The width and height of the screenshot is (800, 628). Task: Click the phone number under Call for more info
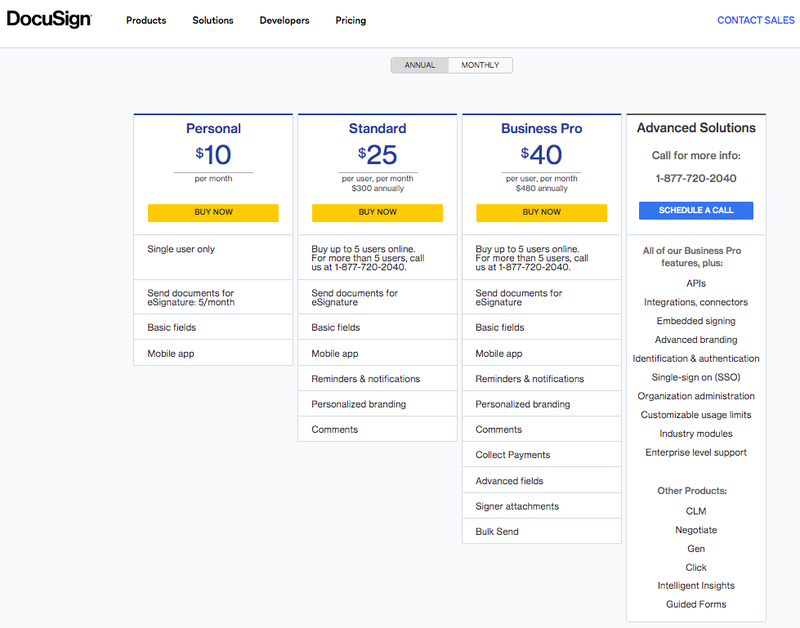pos(696,179)
